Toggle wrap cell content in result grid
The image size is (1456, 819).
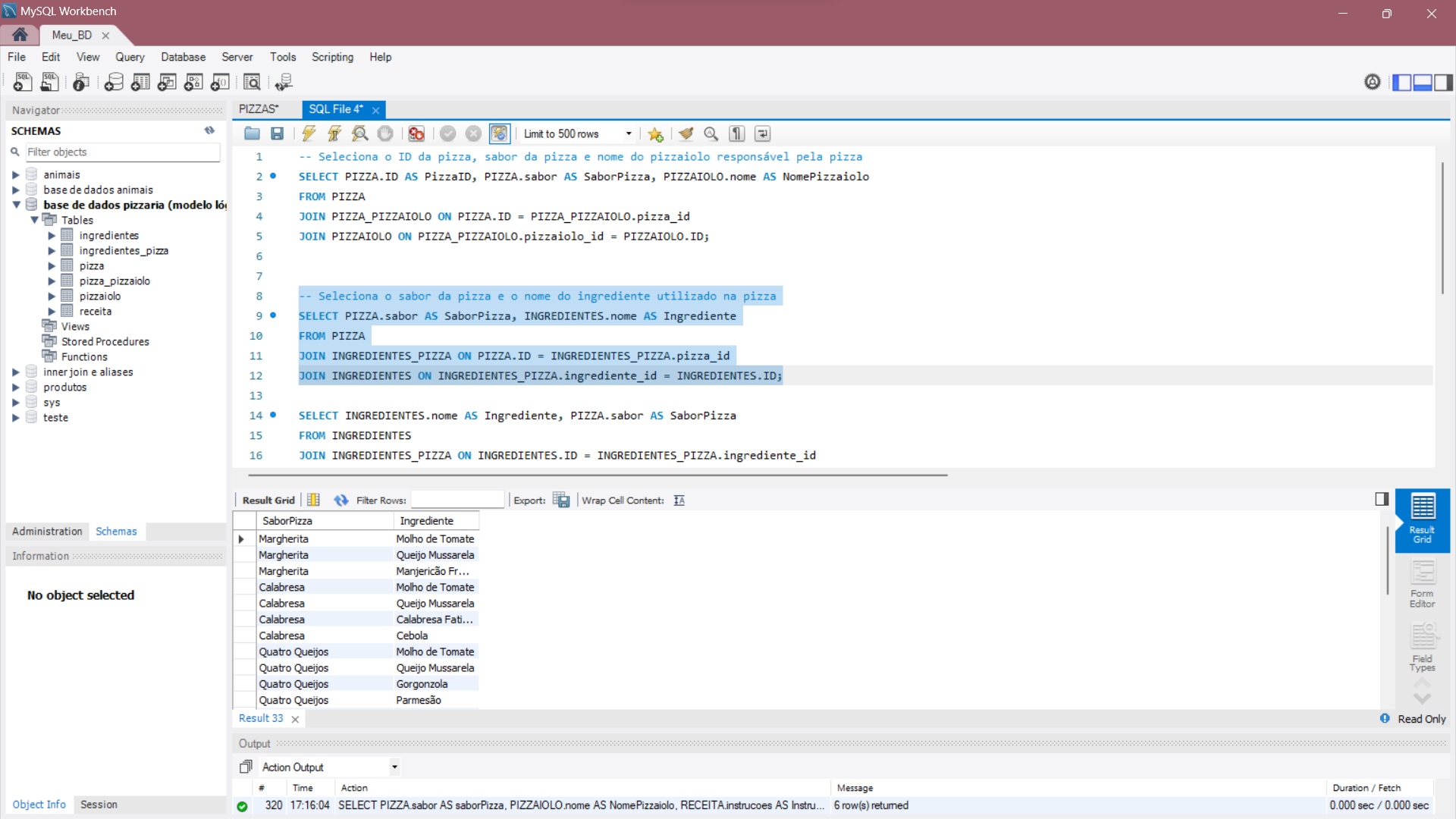coord(679,500)
